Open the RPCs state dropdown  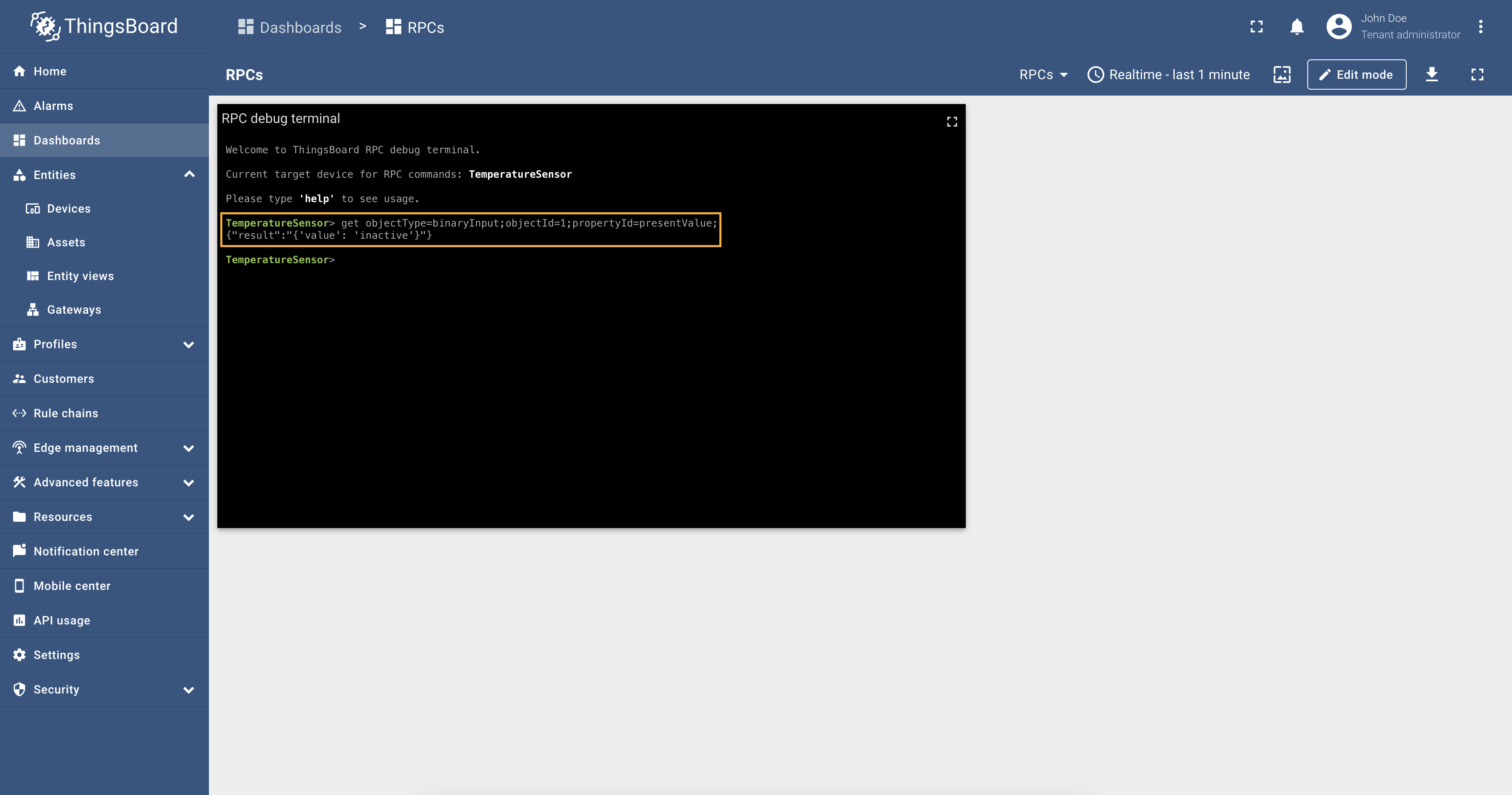[1043, 75]
